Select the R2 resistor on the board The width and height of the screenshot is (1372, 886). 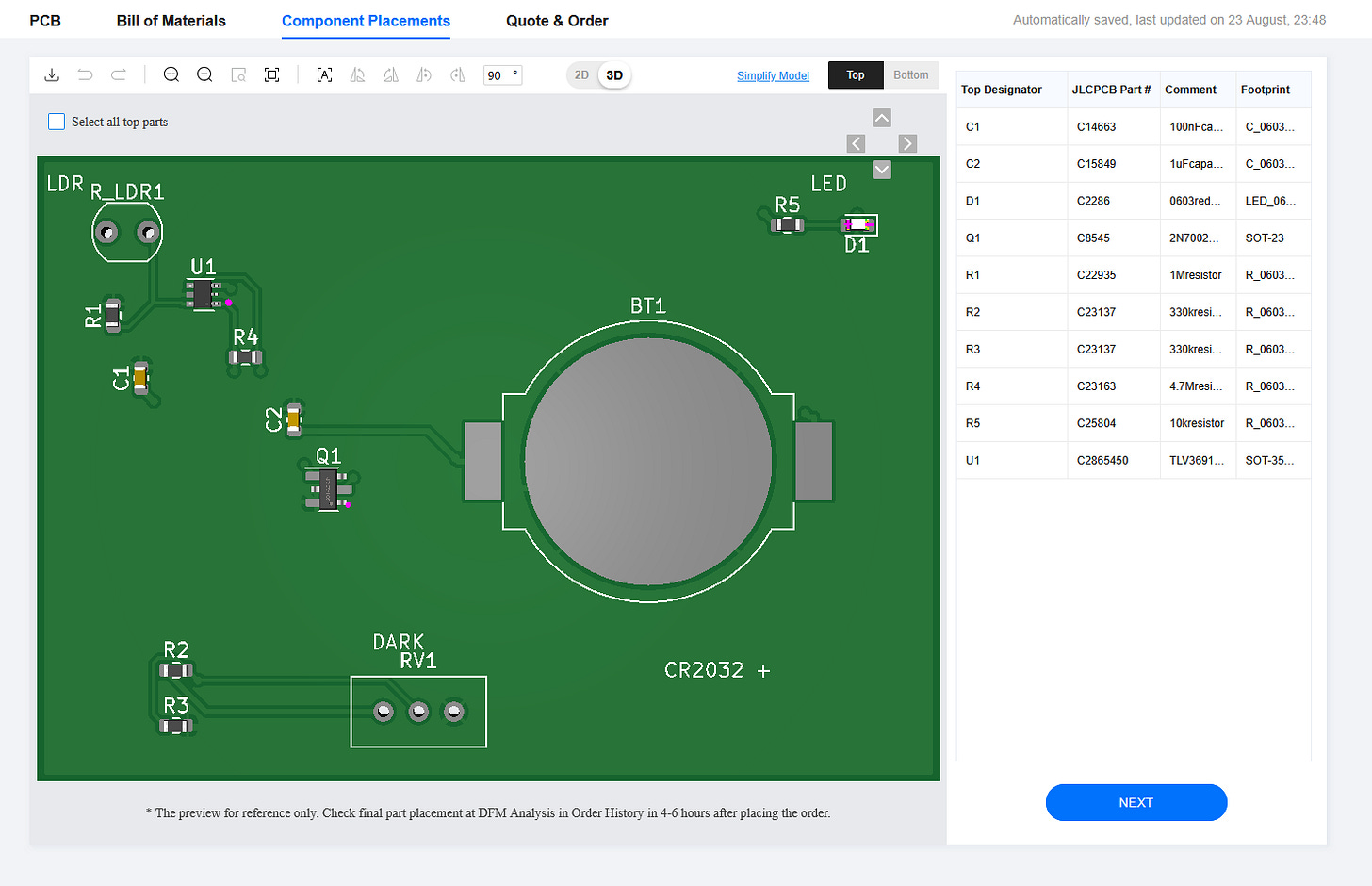(176, 670)
